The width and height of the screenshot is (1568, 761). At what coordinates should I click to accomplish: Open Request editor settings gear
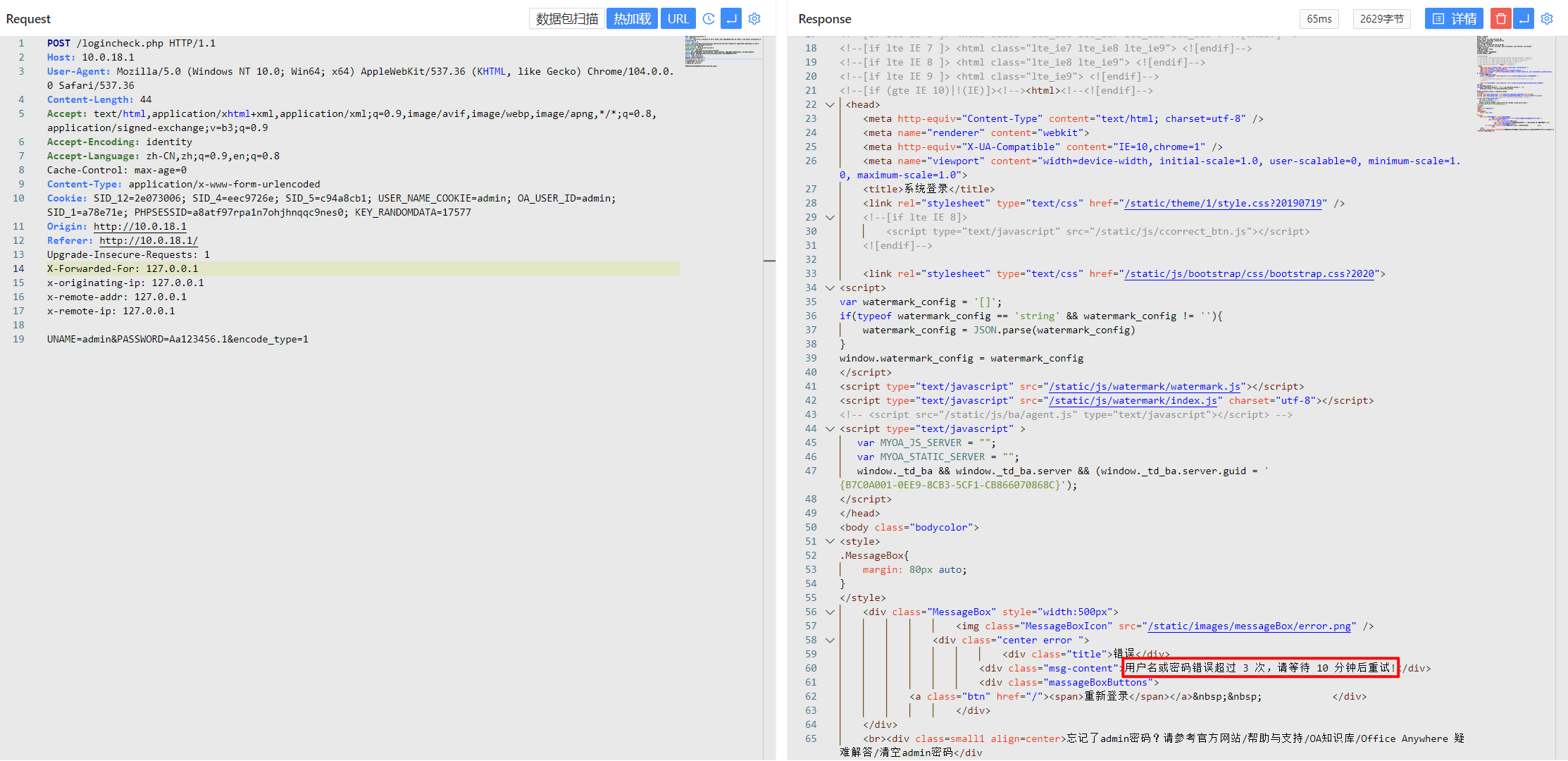(754, 19)
